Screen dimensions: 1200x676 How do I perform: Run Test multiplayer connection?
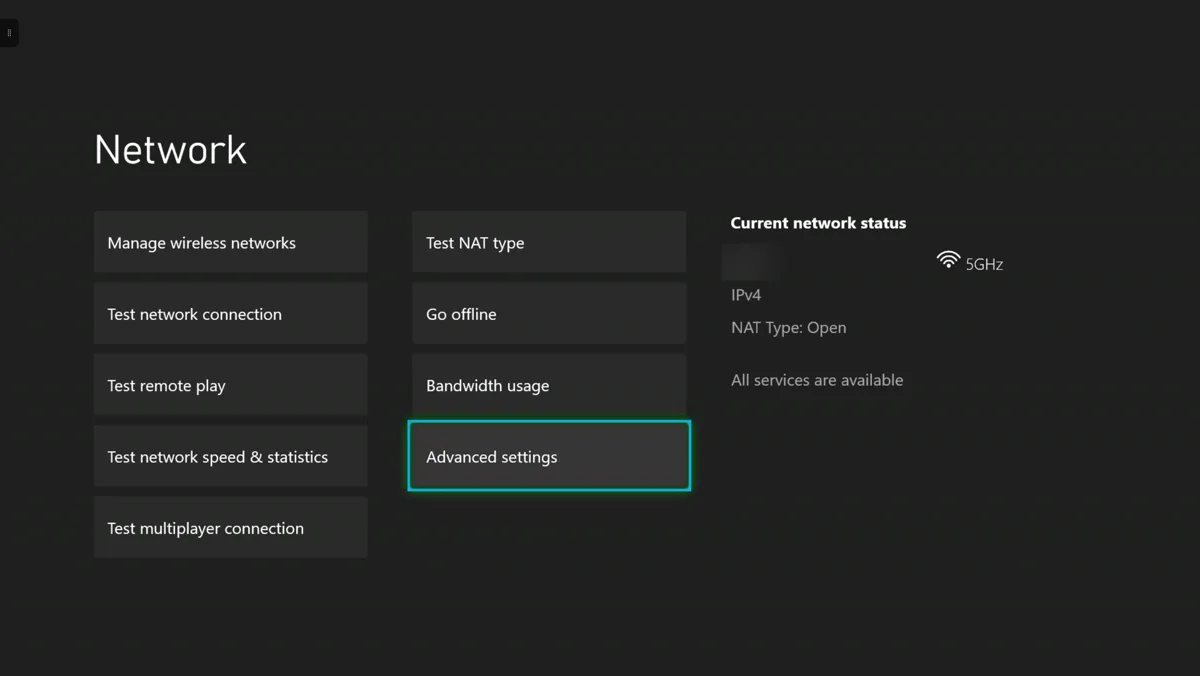(x=231, y=528)
